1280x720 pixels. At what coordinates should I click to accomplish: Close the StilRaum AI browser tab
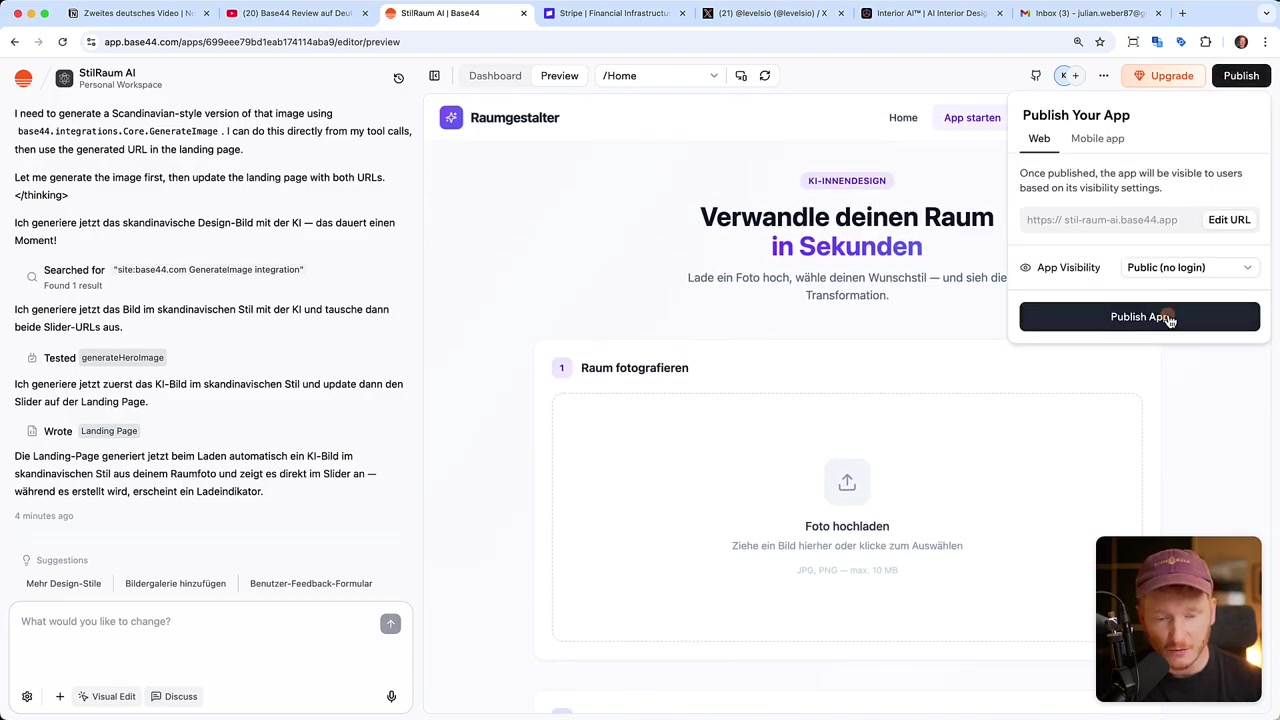pyautogui.click(x=523, y=13)
